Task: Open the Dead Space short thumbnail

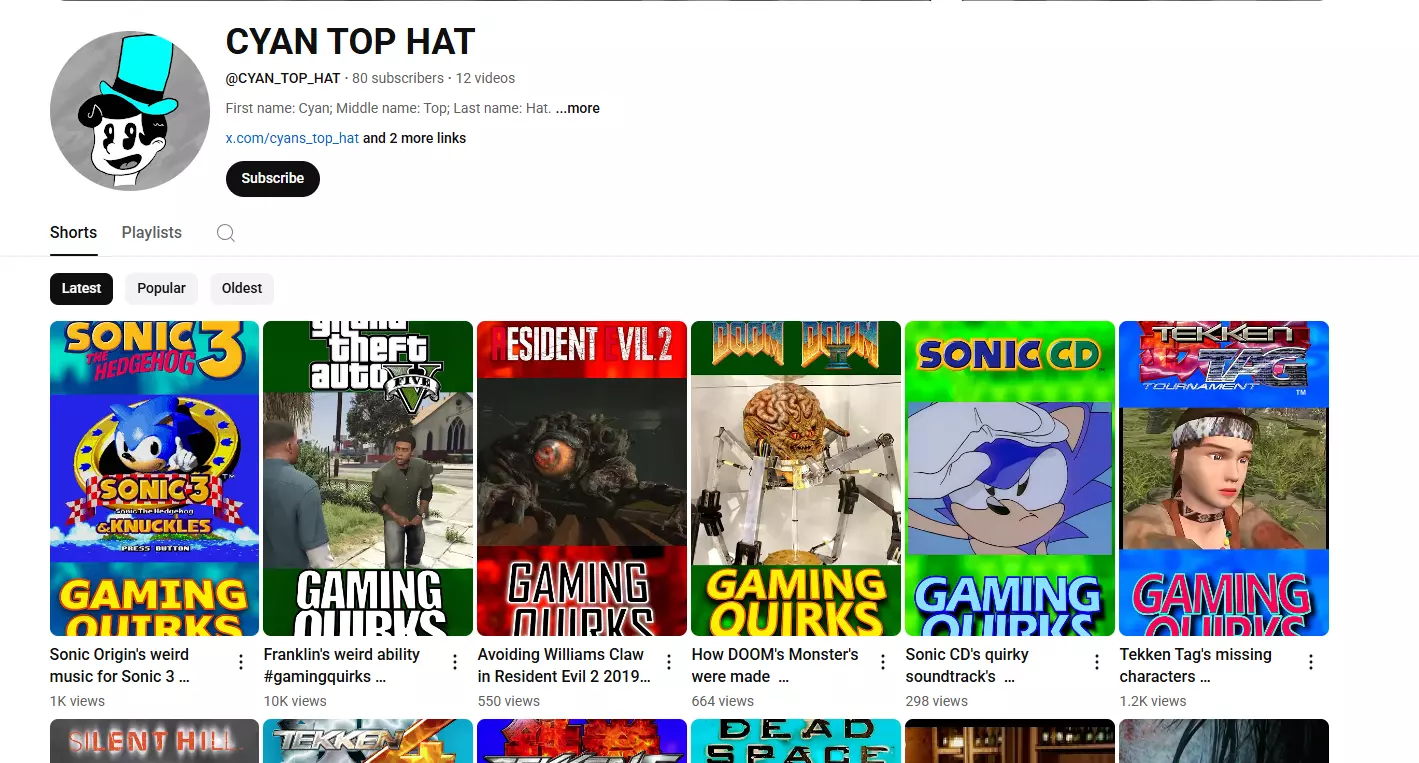Action: pyautogui.click(x=796, y=741)
